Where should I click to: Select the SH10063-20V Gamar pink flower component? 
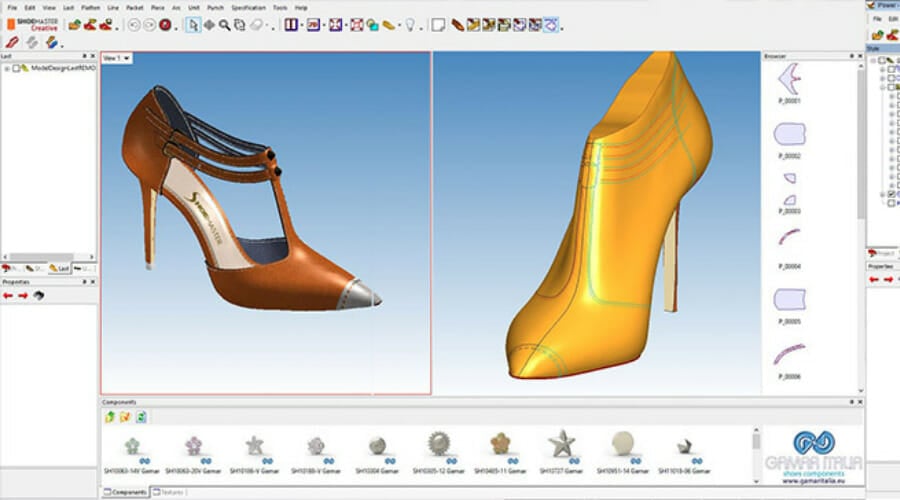click(x=193, y=446)
